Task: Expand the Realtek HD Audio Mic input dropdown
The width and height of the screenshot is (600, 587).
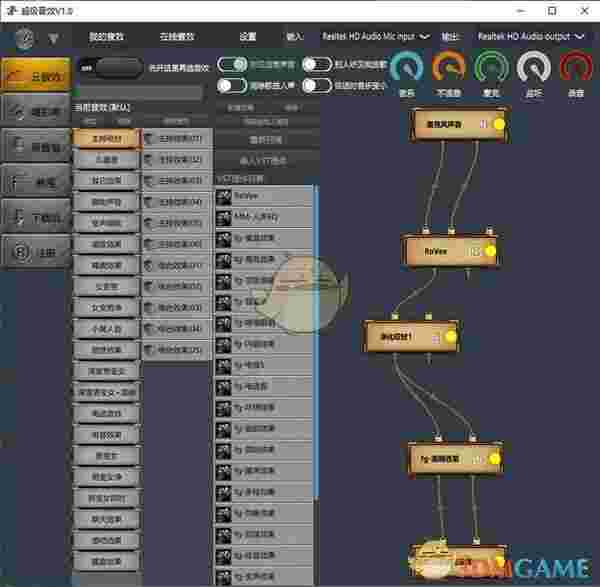Action: (x=376, y=36)
